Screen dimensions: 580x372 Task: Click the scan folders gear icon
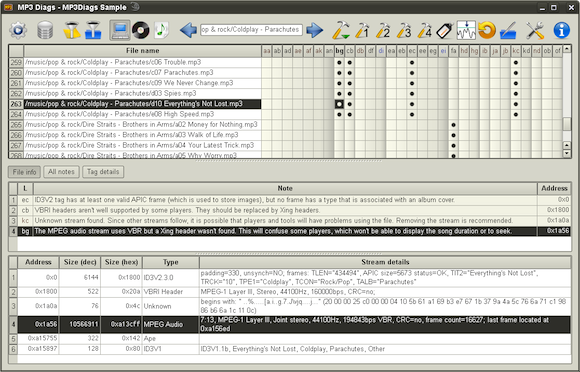click(18, 30)
